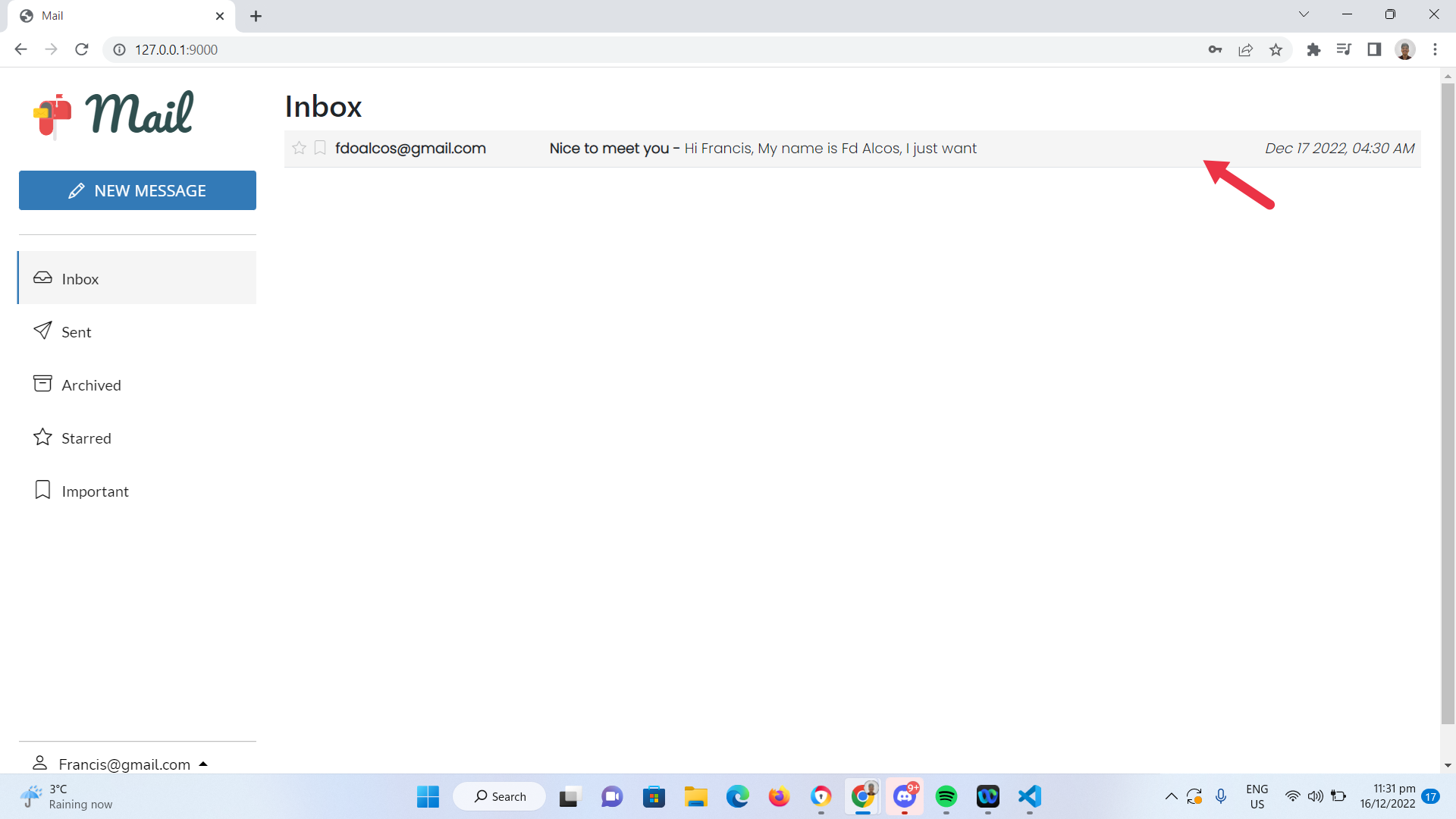Open the Archived folder icon

[x=42, y=384]
